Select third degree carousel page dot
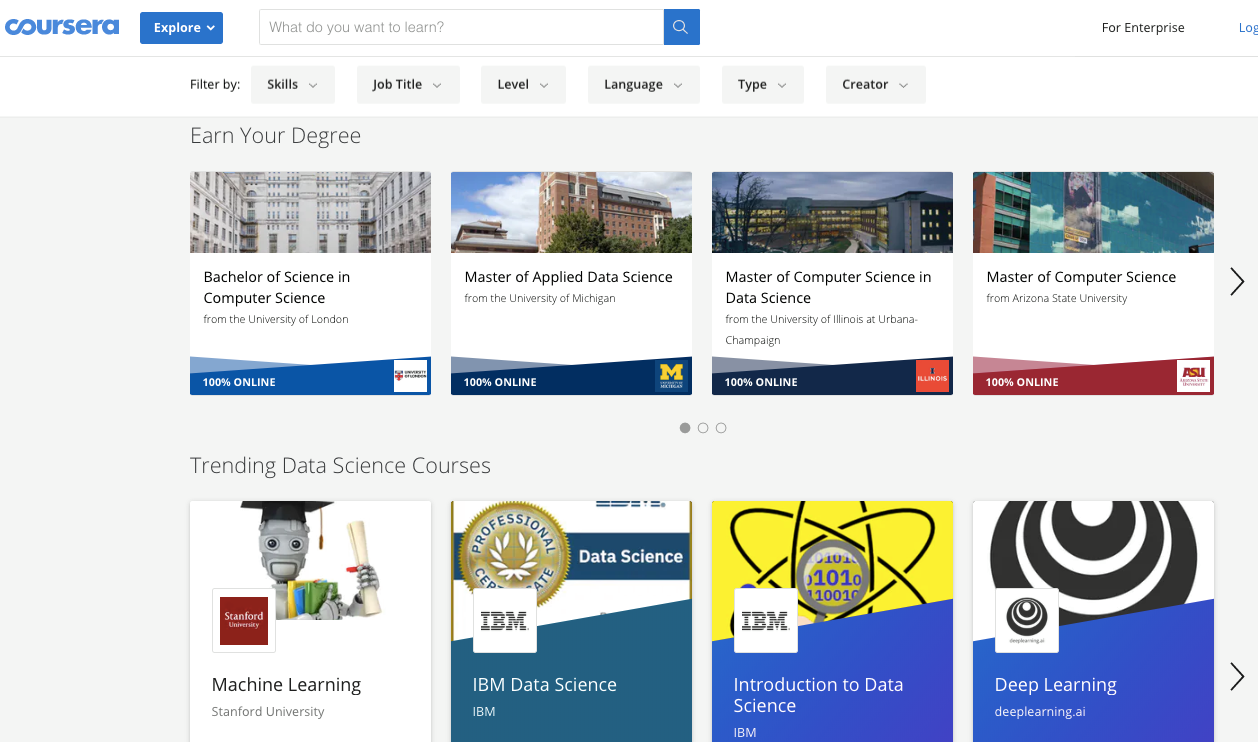The image size is (1258, 742). point(721,428)
